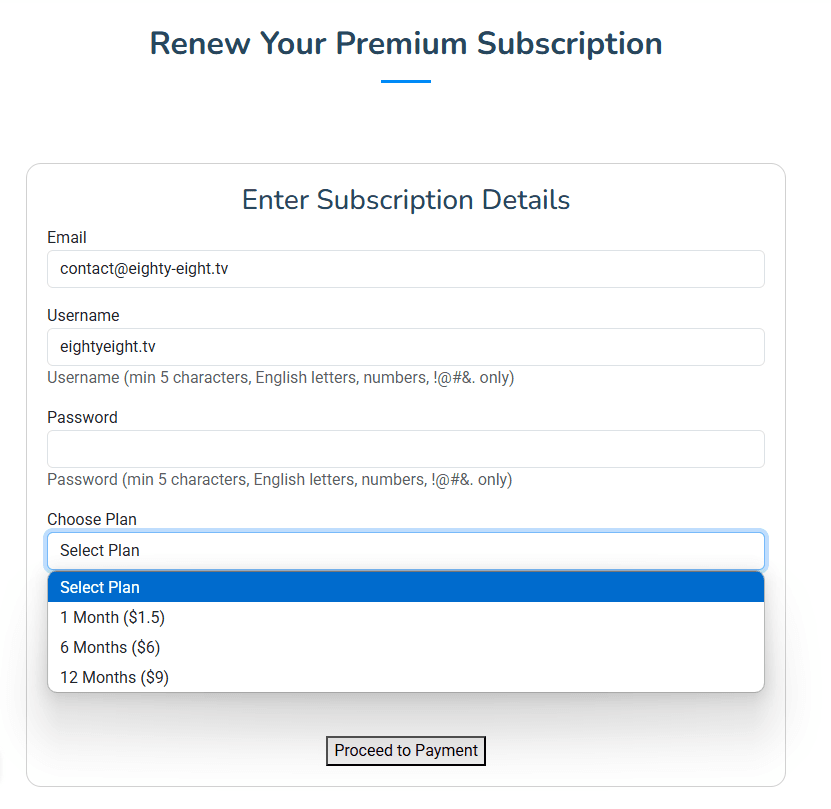Choose the 1 Month ($1.5) plan
831x809 pixels.
[x=405, y=617]
